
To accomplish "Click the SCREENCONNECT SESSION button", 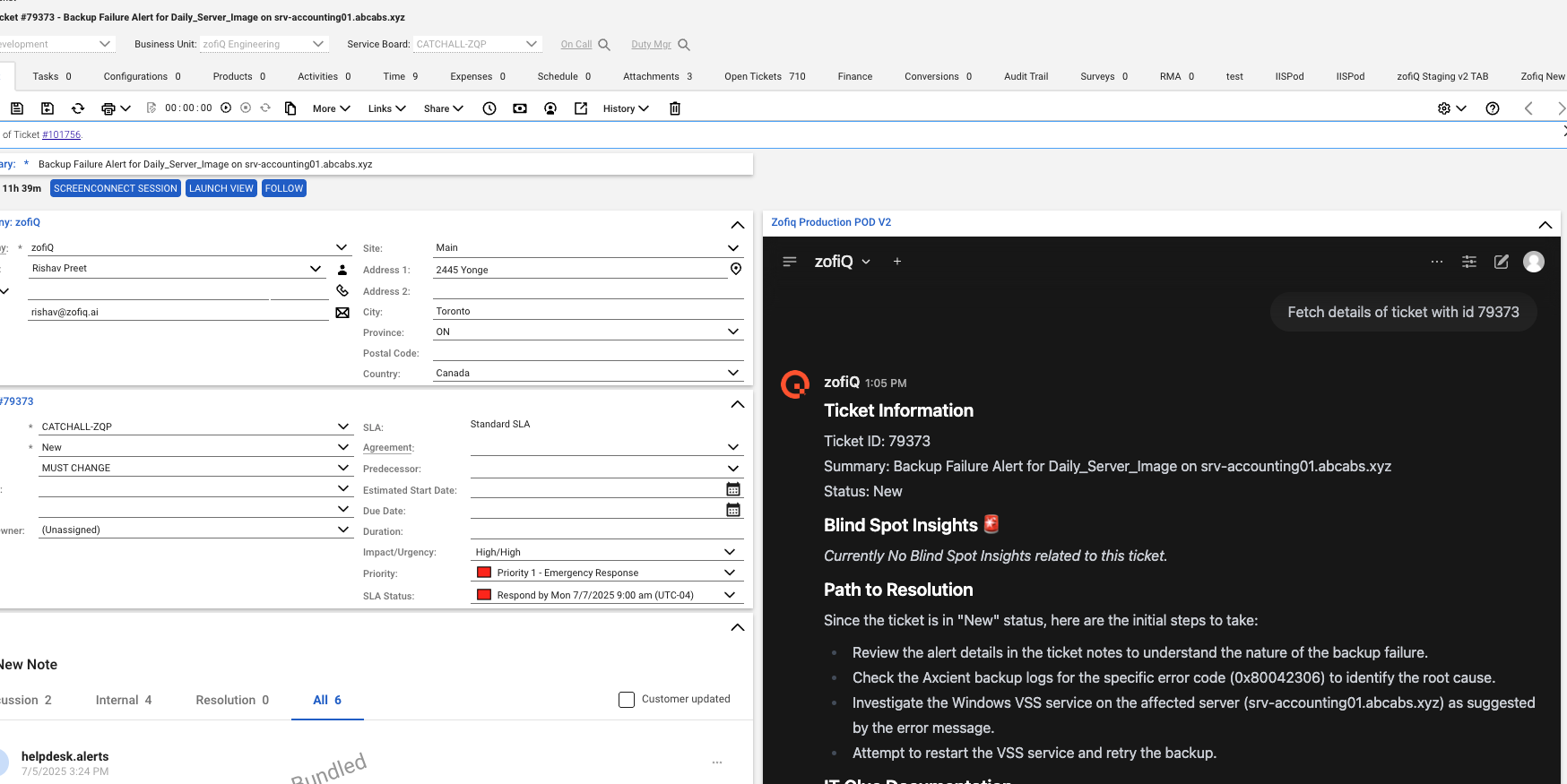I will (116, 188).
